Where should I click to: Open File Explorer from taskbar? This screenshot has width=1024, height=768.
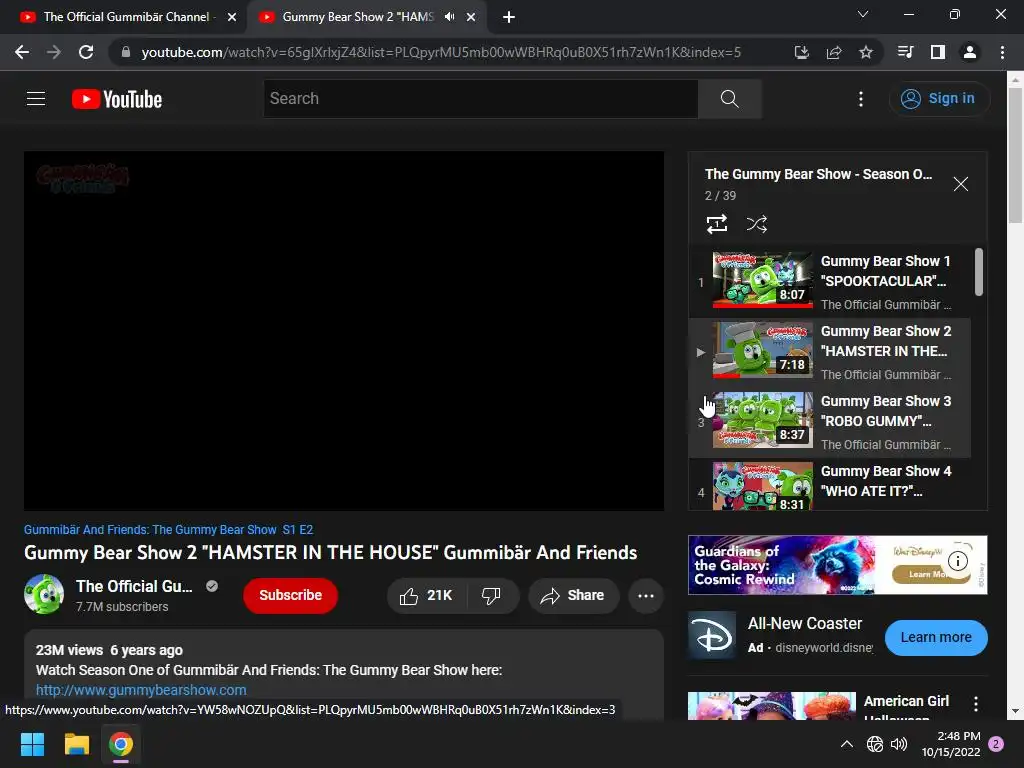(76, 744)
